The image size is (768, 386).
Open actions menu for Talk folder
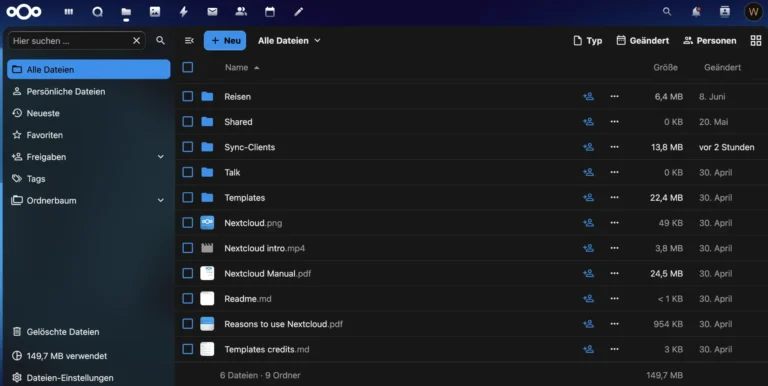coord(614,172)
